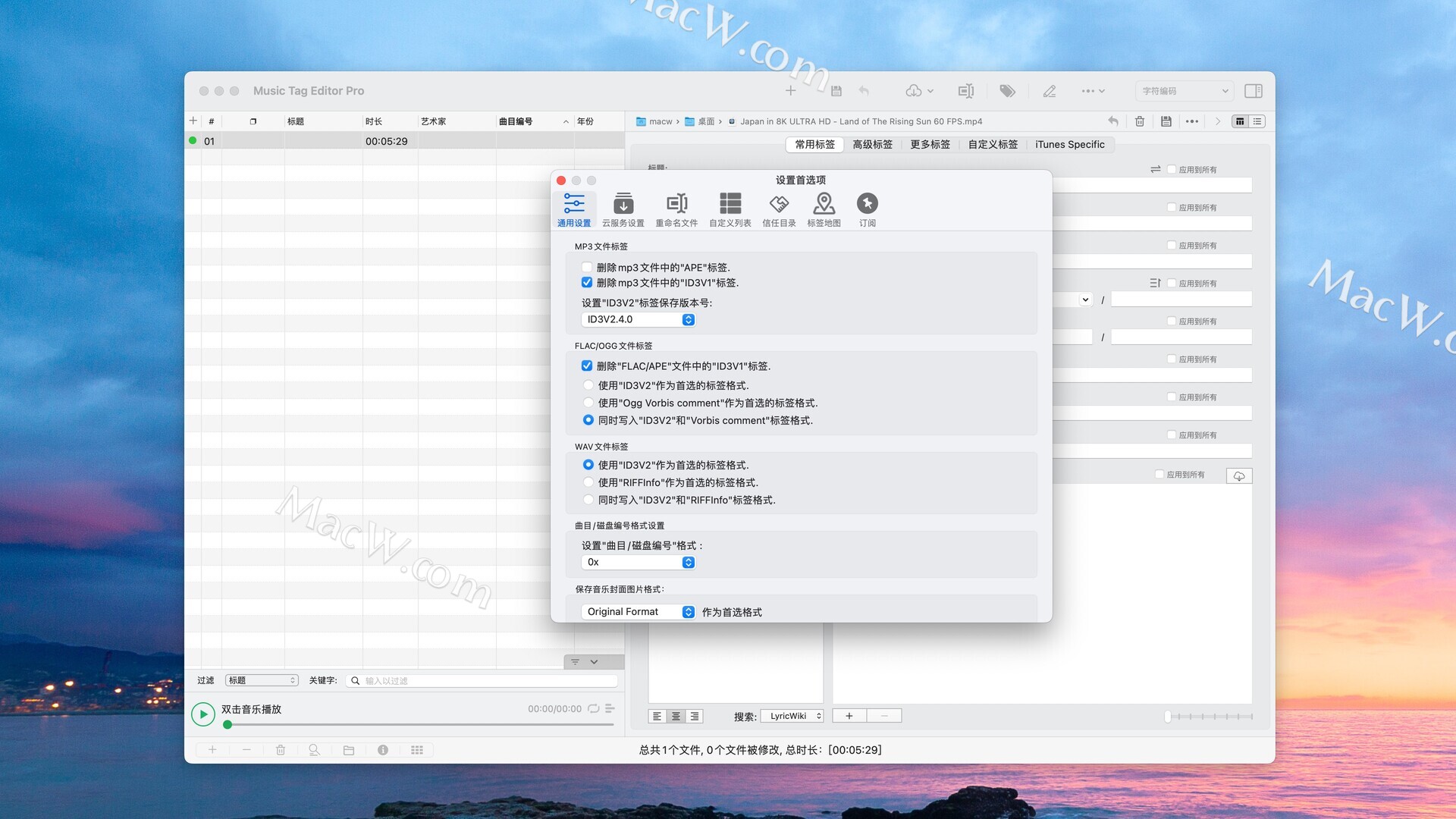Open the LyricWiki search source dropdown

792,716
